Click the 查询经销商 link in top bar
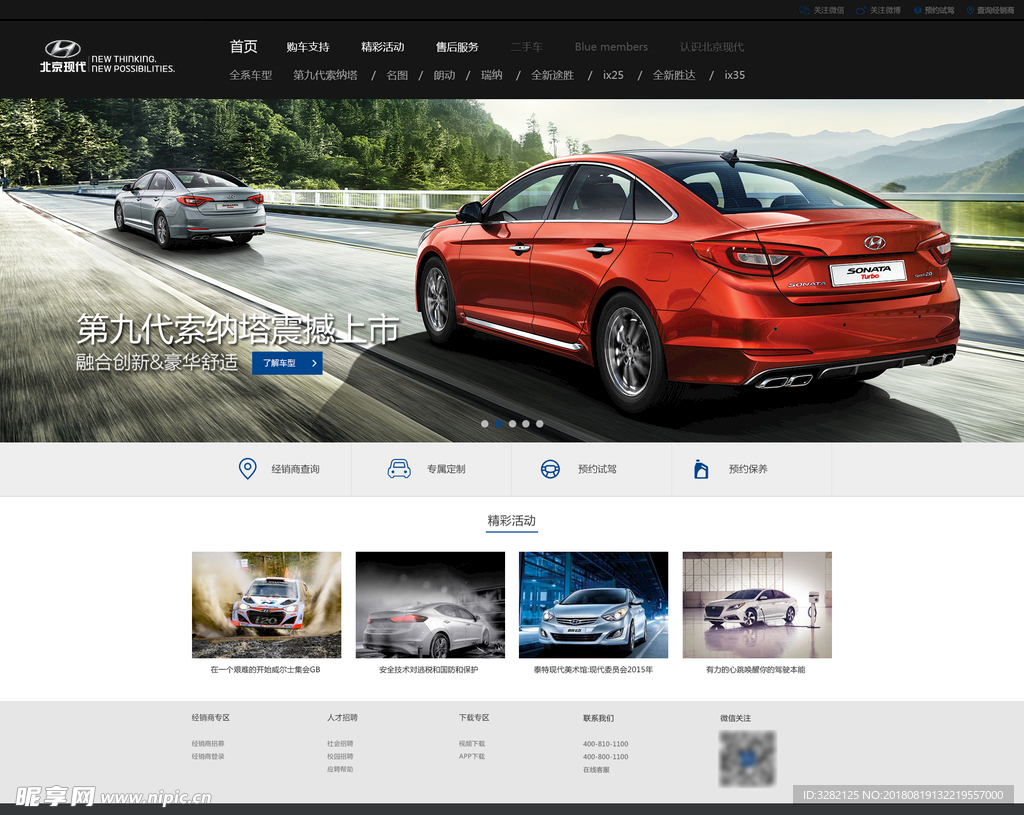Screen dimensions: 1024x815 (x=996, y=10)
